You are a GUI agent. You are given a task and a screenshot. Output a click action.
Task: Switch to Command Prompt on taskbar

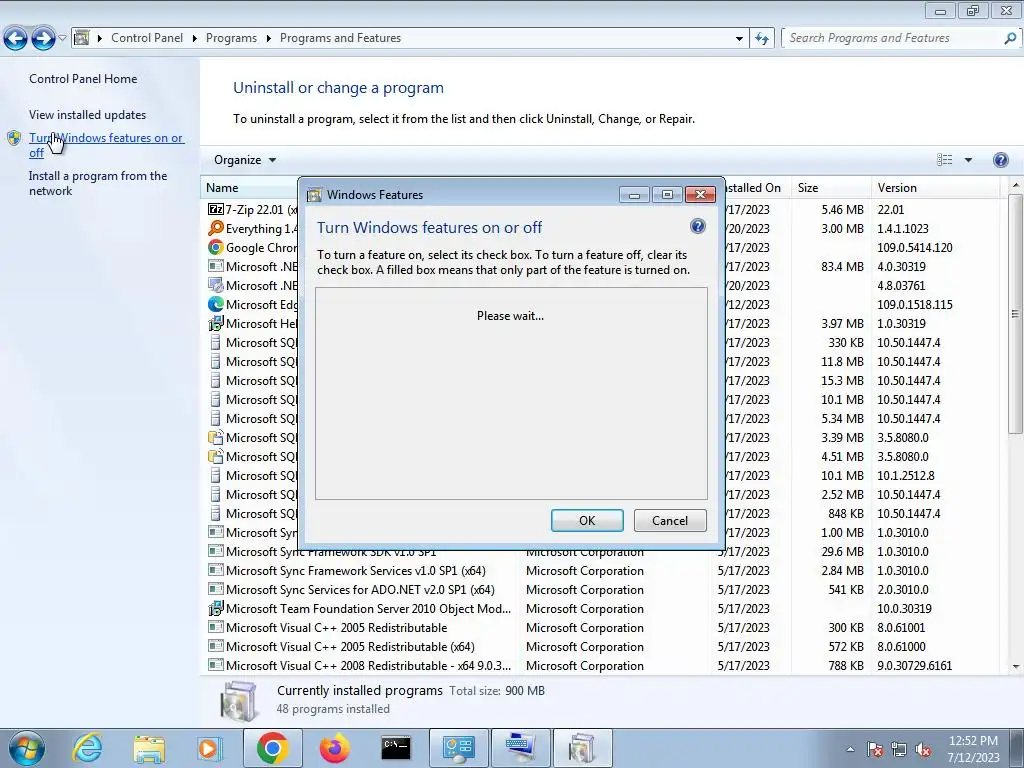pos(396,748)
